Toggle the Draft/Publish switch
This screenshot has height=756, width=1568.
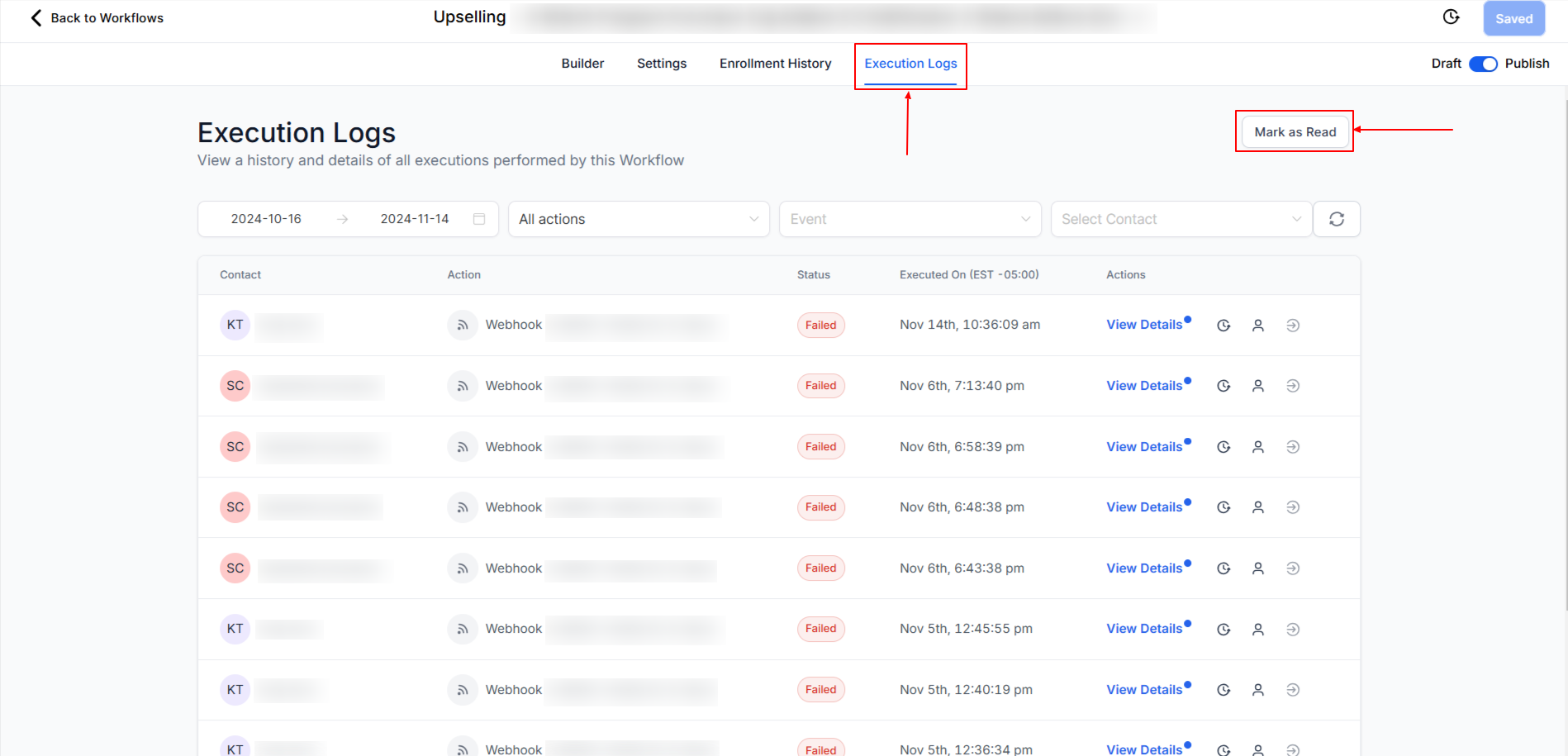point(1483,64)
